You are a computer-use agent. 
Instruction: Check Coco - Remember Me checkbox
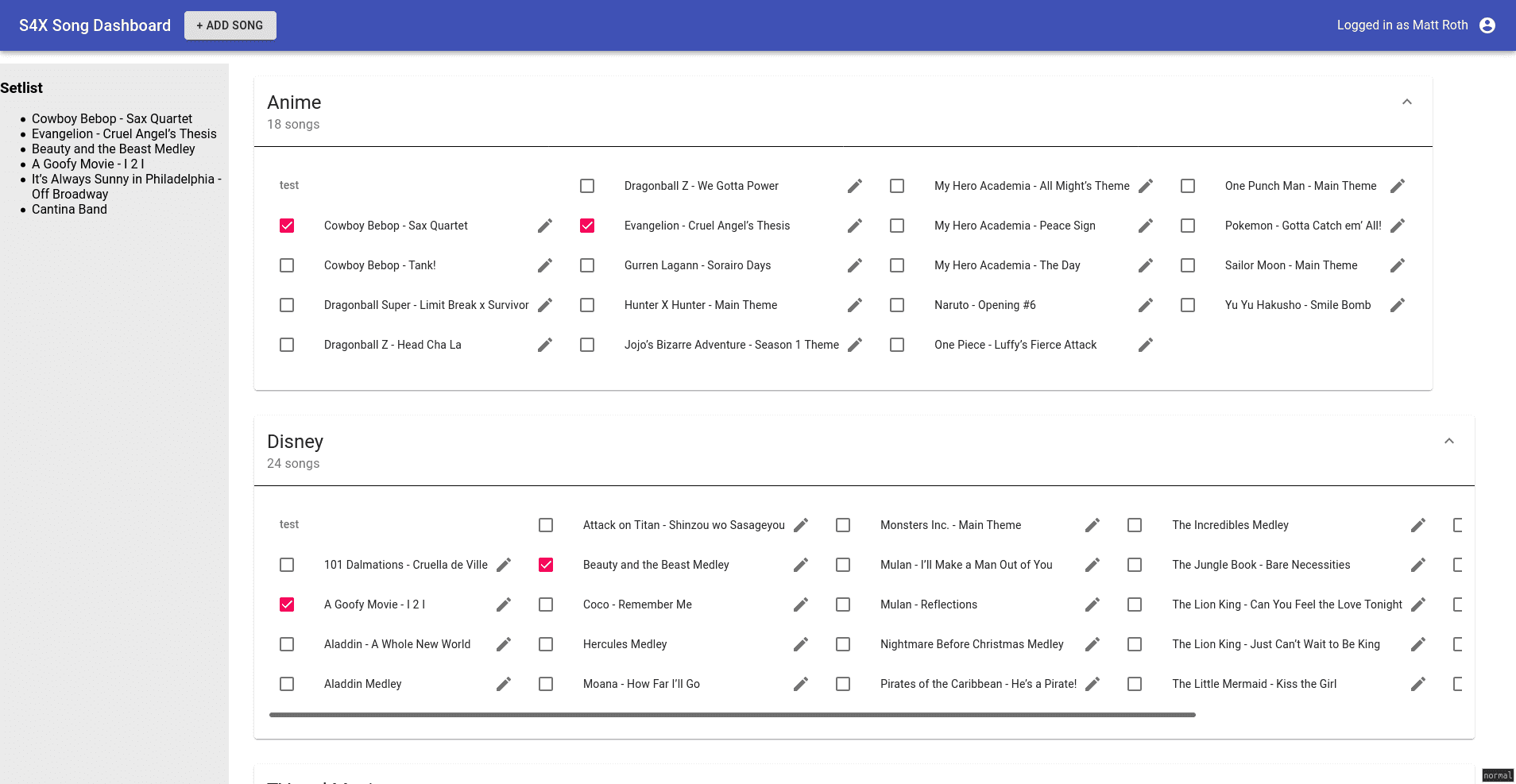[x=546, y=604]
